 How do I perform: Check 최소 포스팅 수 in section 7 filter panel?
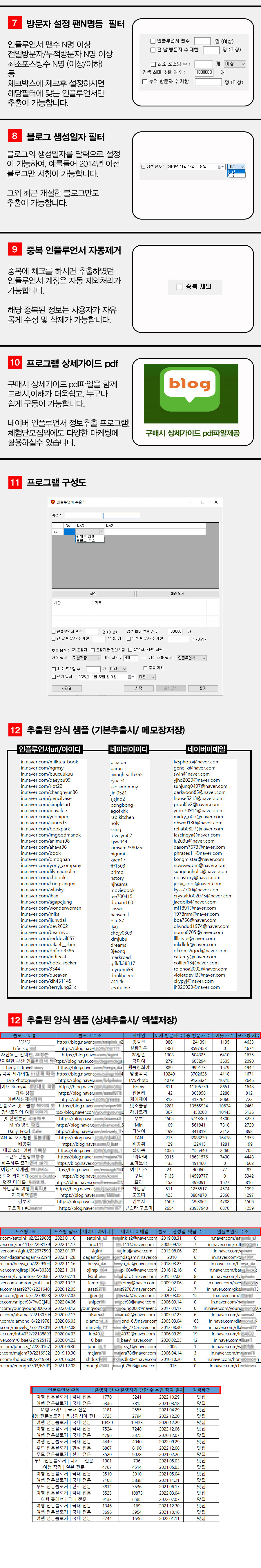point(153,64)
